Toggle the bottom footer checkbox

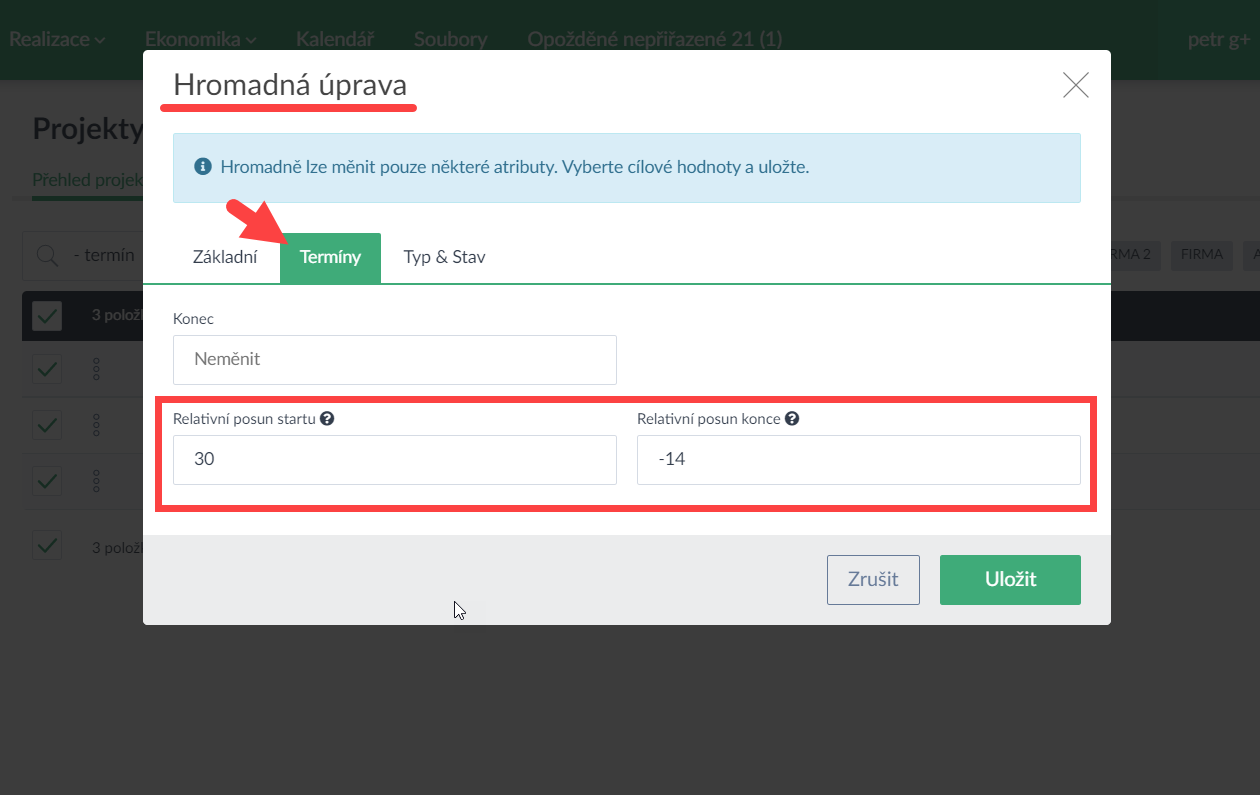click(x=47, y=546)
